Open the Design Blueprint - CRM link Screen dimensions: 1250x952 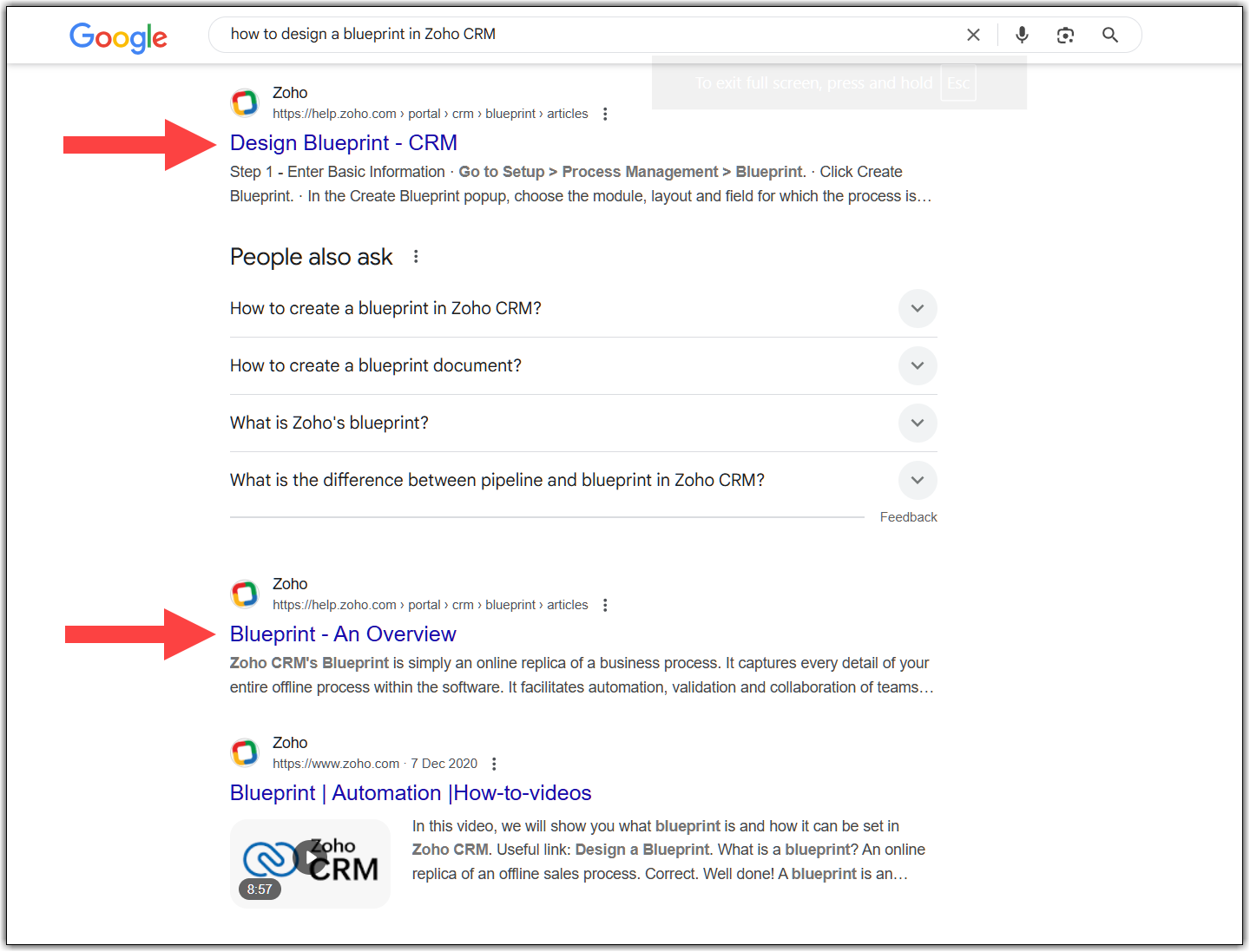click(x=344, y=143)
